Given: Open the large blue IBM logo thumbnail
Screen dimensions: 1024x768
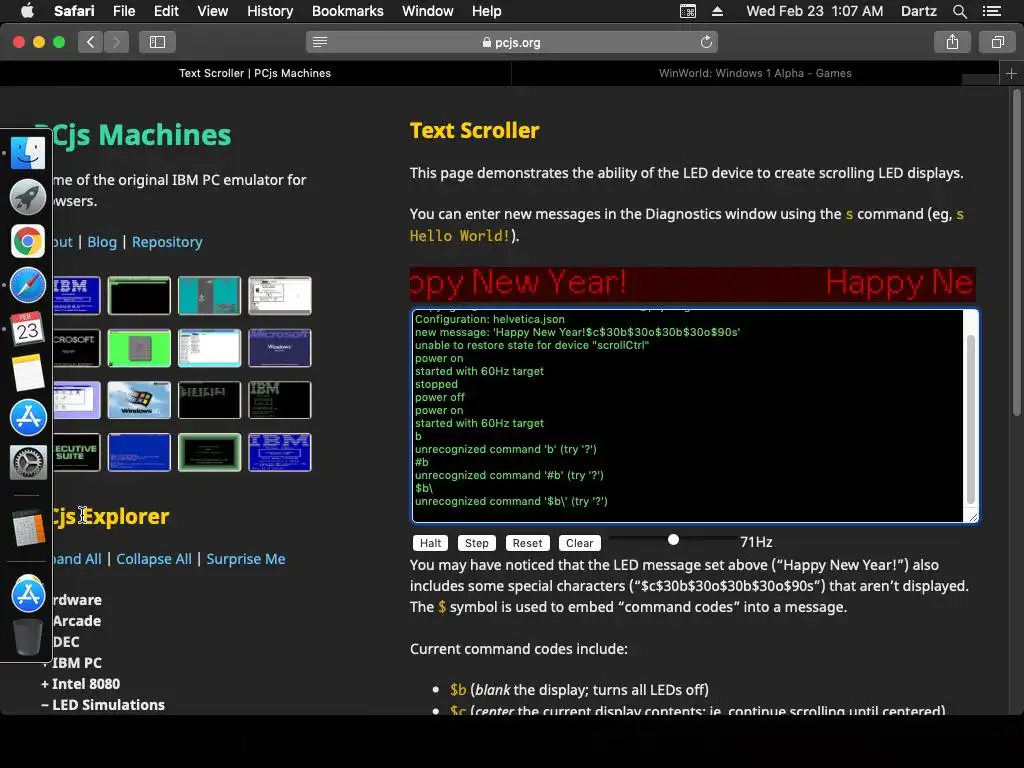Looking at the screenshot, I should pyautogui.click(x=280, y=452).
